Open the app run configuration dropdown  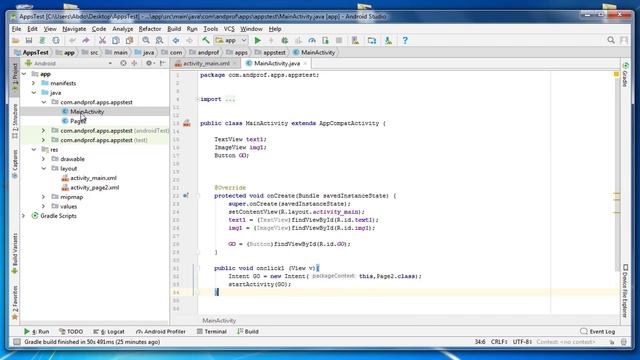pyautogui.click(x=231, y=40)
